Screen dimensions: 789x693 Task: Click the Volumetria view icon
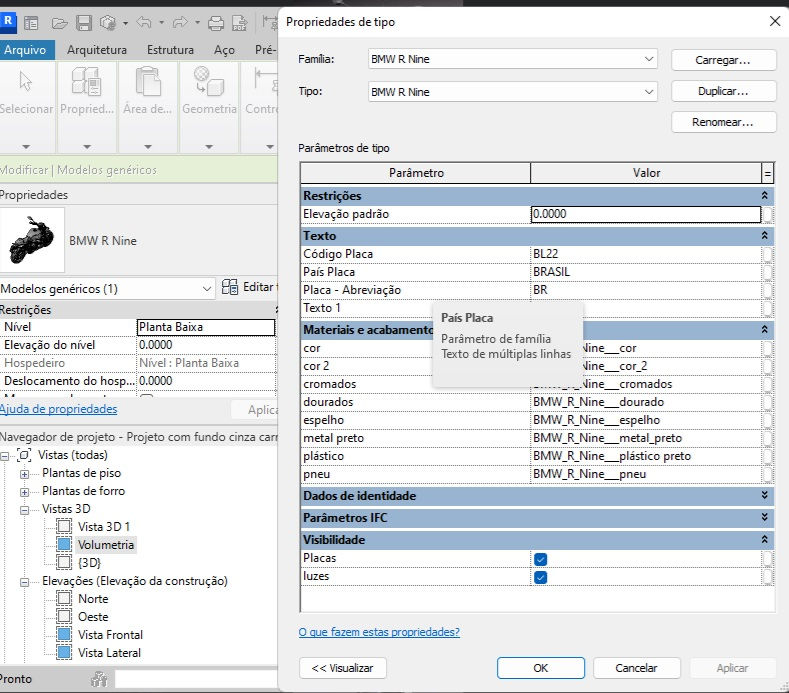[x=64, y=544]
